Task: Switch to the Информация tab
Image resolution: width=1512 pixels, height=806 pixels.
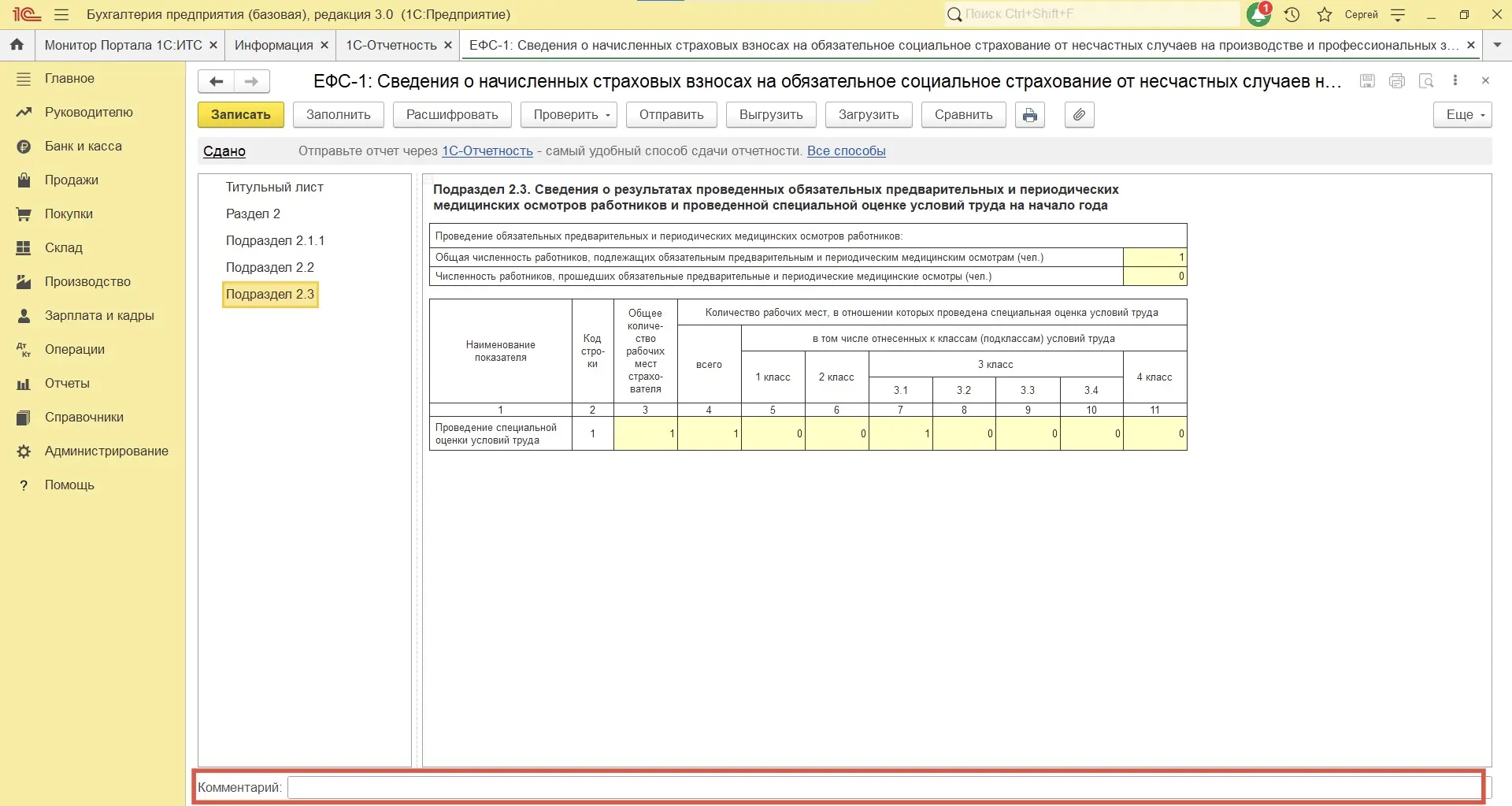Action: click(274, 45)
